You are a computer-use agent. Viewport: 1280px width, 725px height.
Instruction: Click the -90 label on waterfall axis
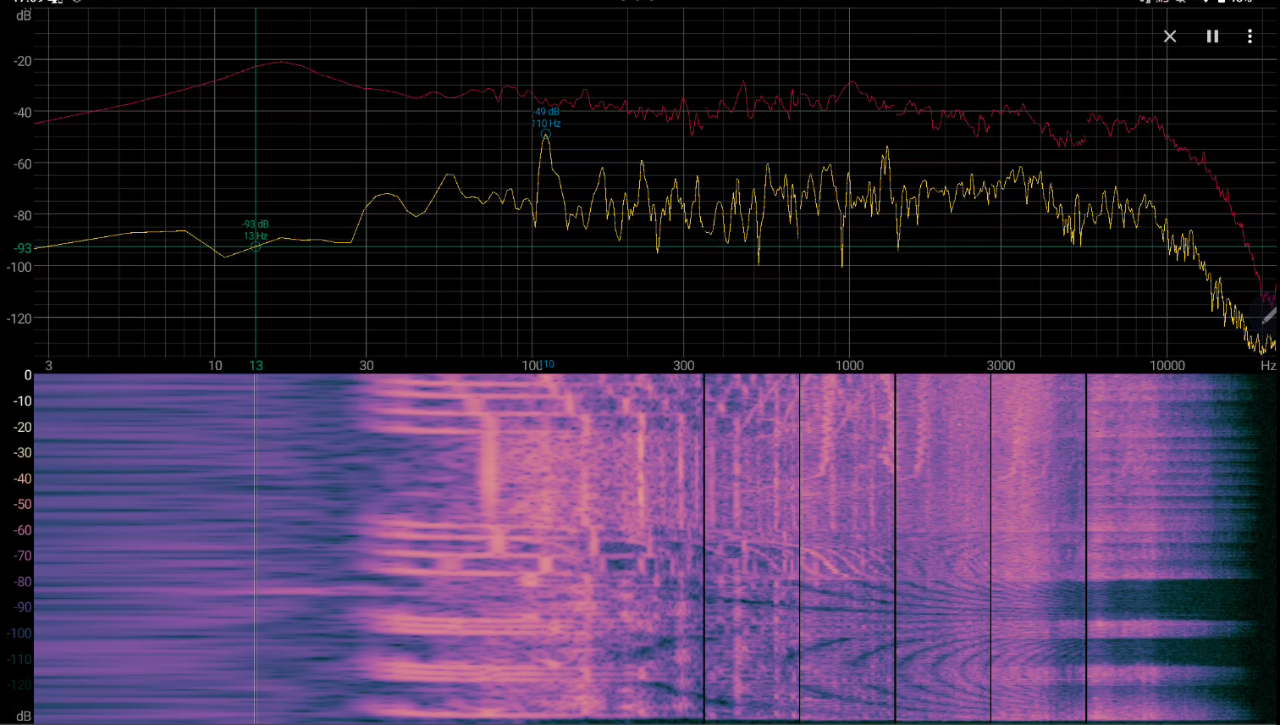click(22, 607)
